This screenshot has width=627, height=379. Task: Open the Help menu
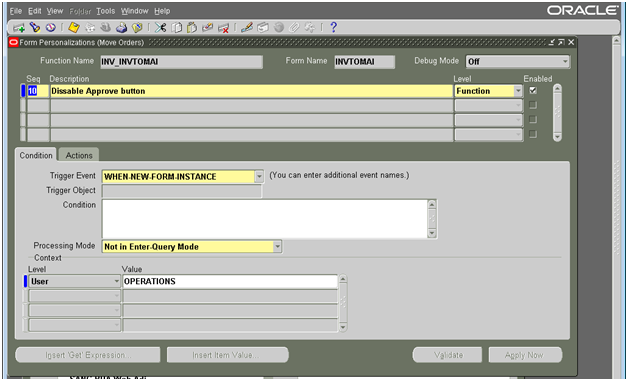click(162, 11)
